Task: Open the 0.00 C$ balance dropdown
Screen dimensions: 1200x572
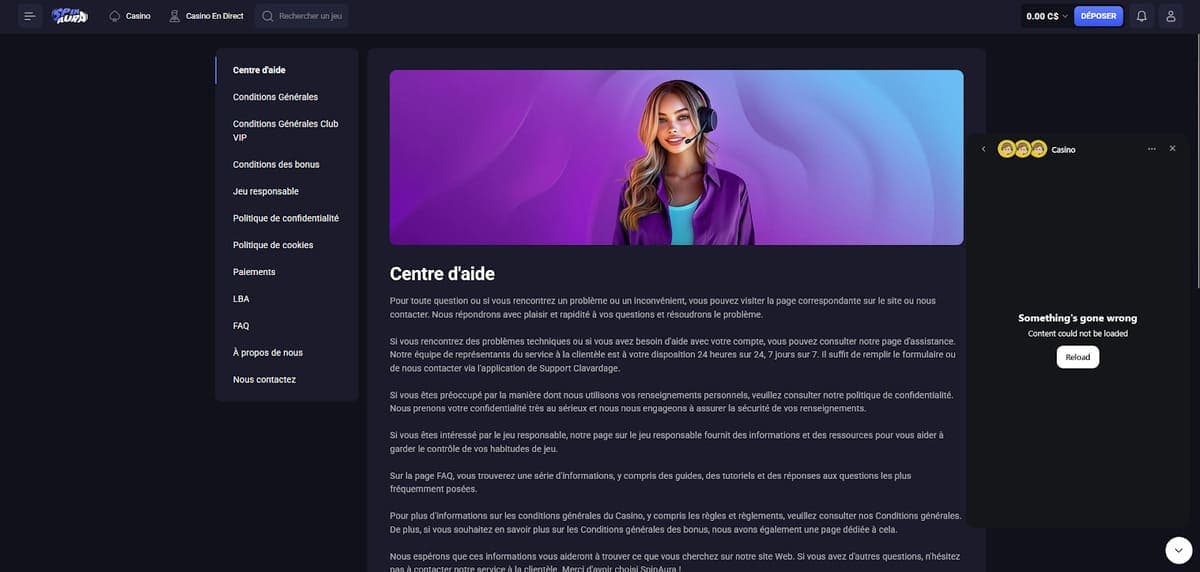Action: click(x=1047, y=16)
